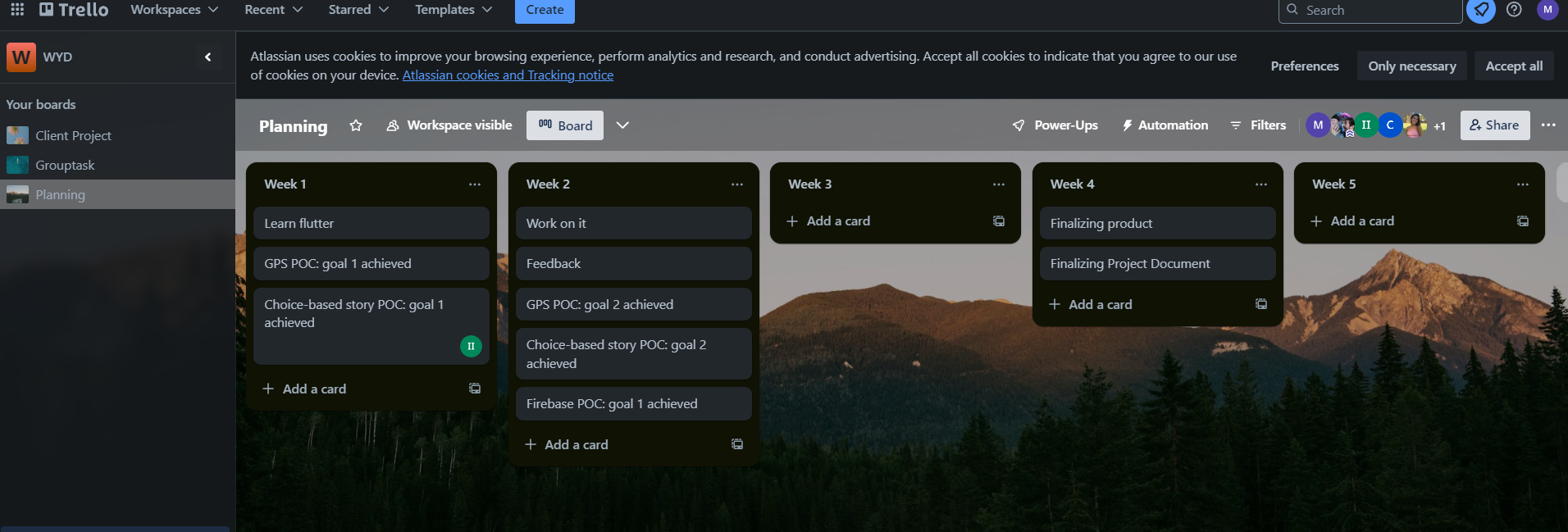This screenshot has width=1568, height=532.
Task: Open the Templates dropdown menu
Action: point(453,10)
